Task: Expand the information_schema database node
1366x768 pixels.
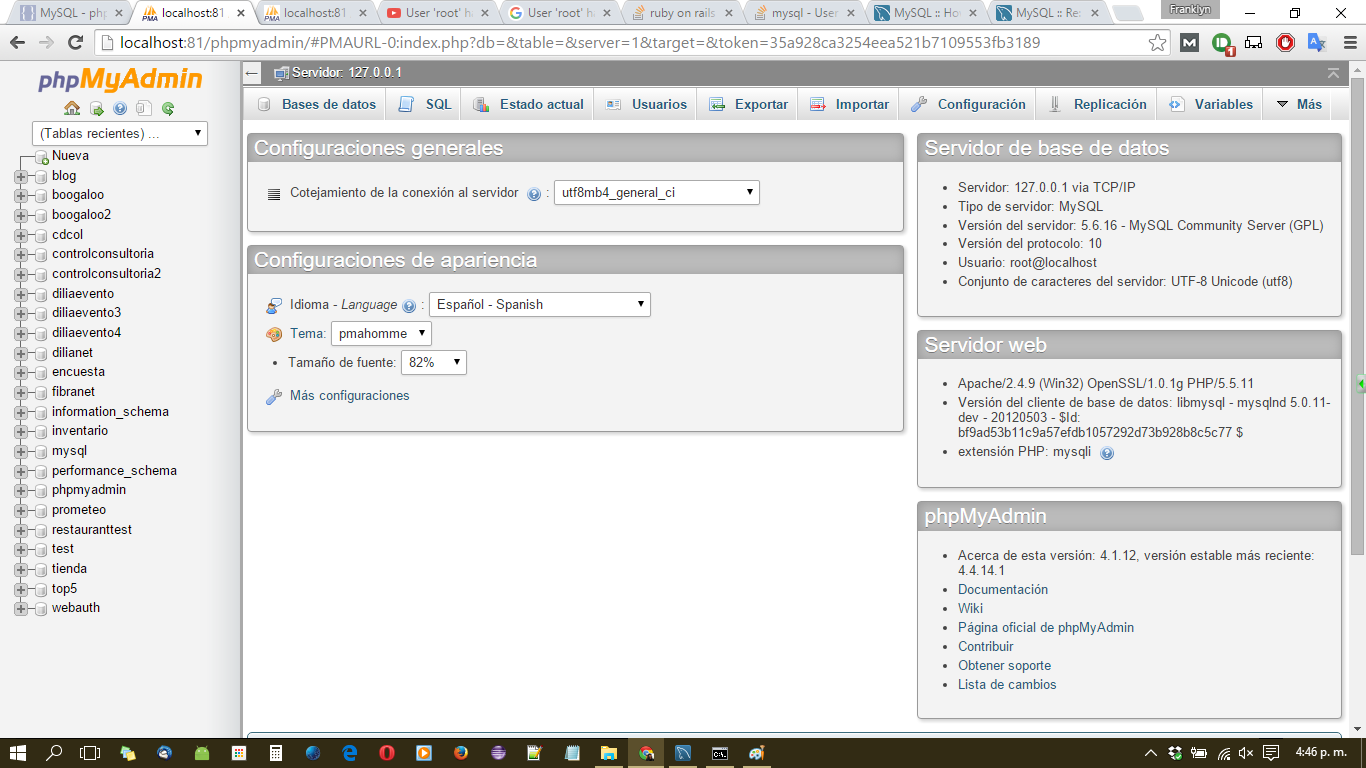Action: pos(21,412)
